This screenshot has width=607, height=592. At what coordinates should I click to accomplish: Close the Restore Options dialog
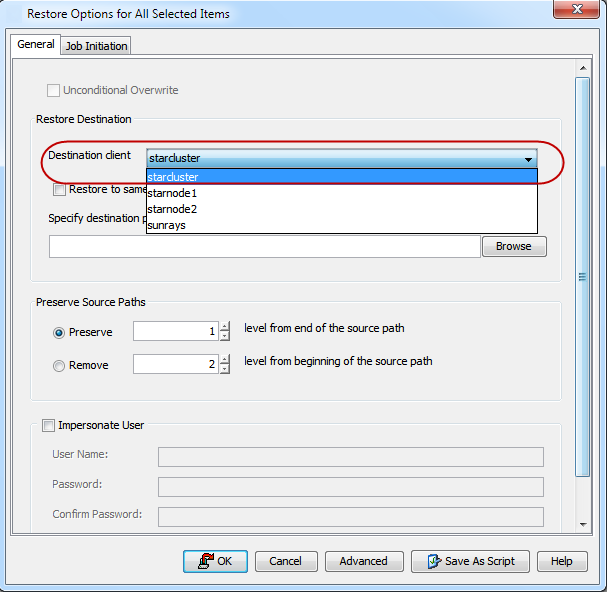pyautogui.click(x=571, y=13)
